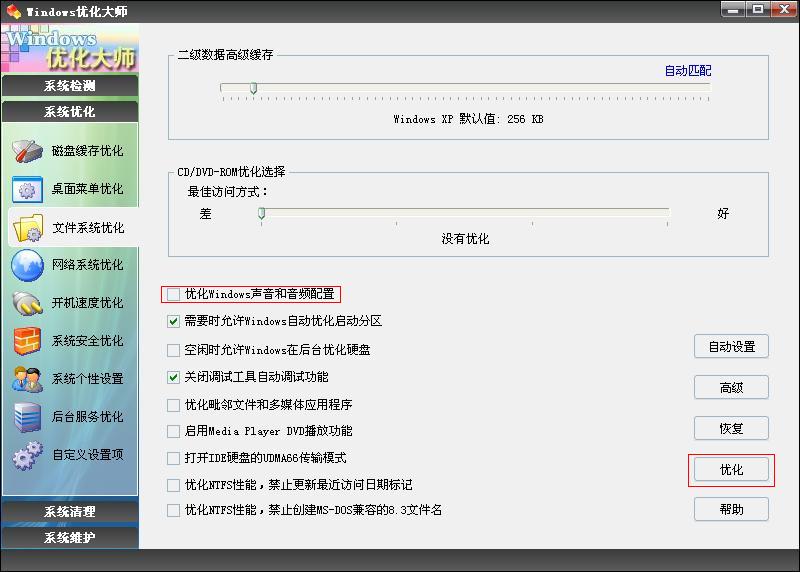Select 网络系统优化 text entry

click(87, 265)
